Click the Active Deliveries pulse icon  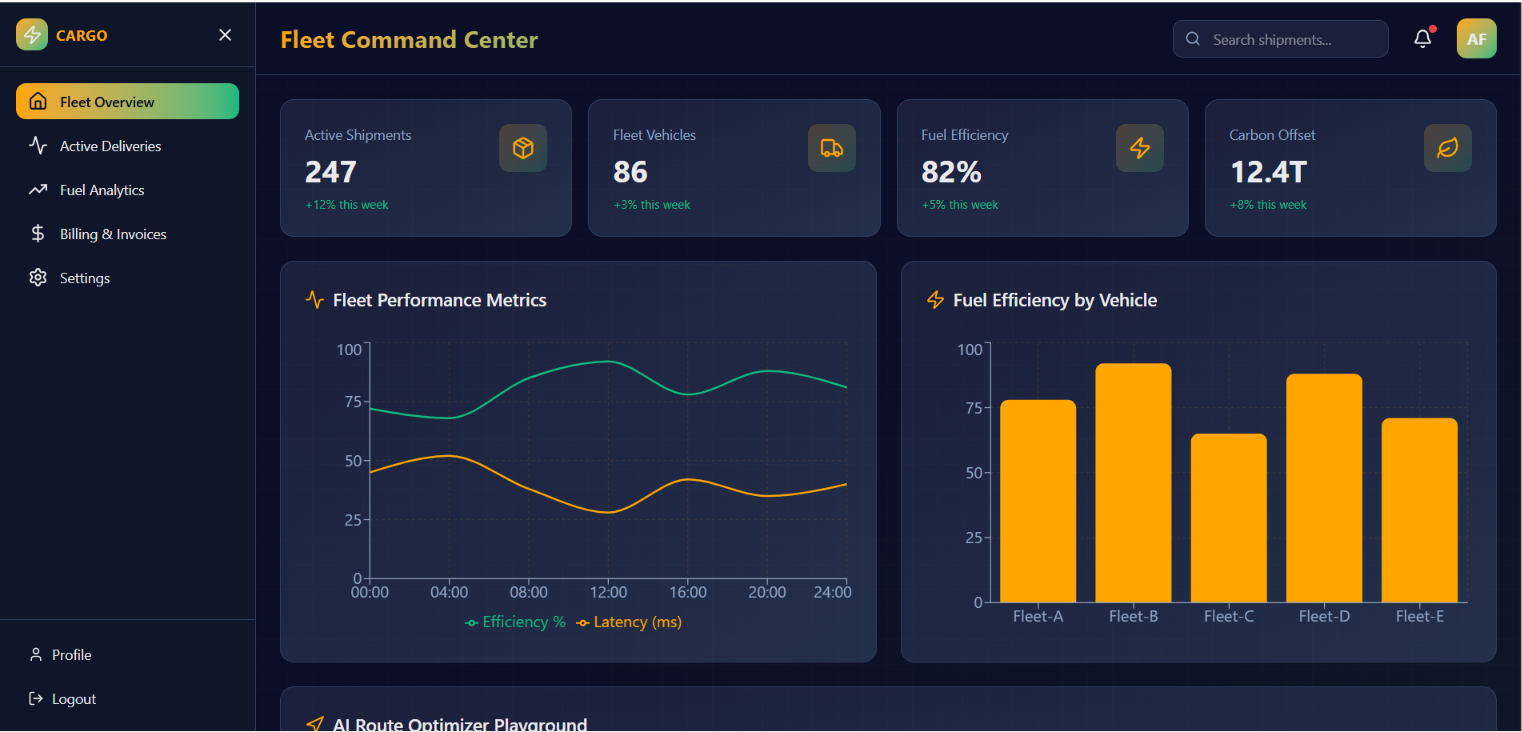click(x=38, y=145)
